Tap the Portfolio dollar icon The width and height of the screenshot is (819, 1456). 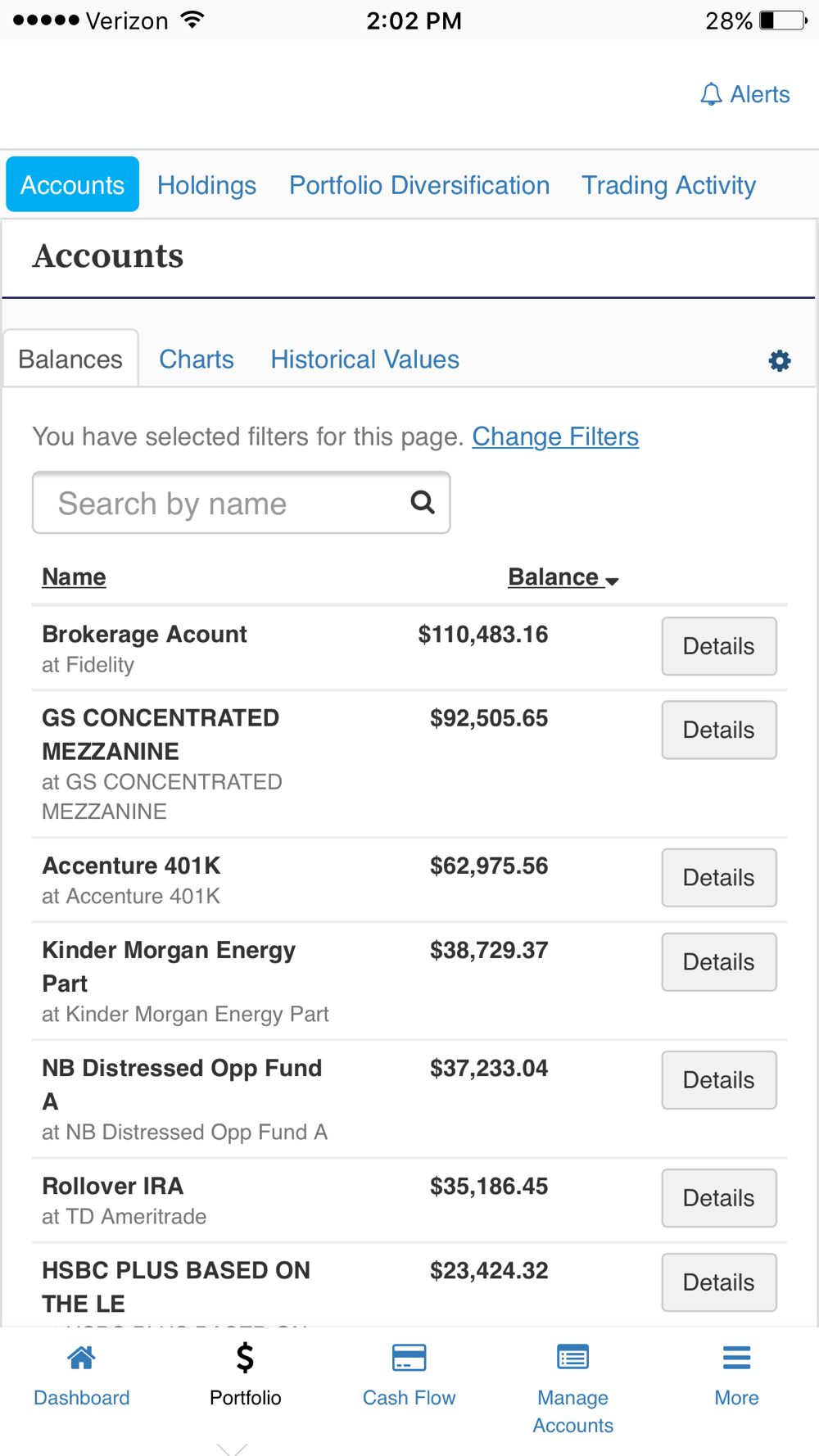tap(245, 1357)
